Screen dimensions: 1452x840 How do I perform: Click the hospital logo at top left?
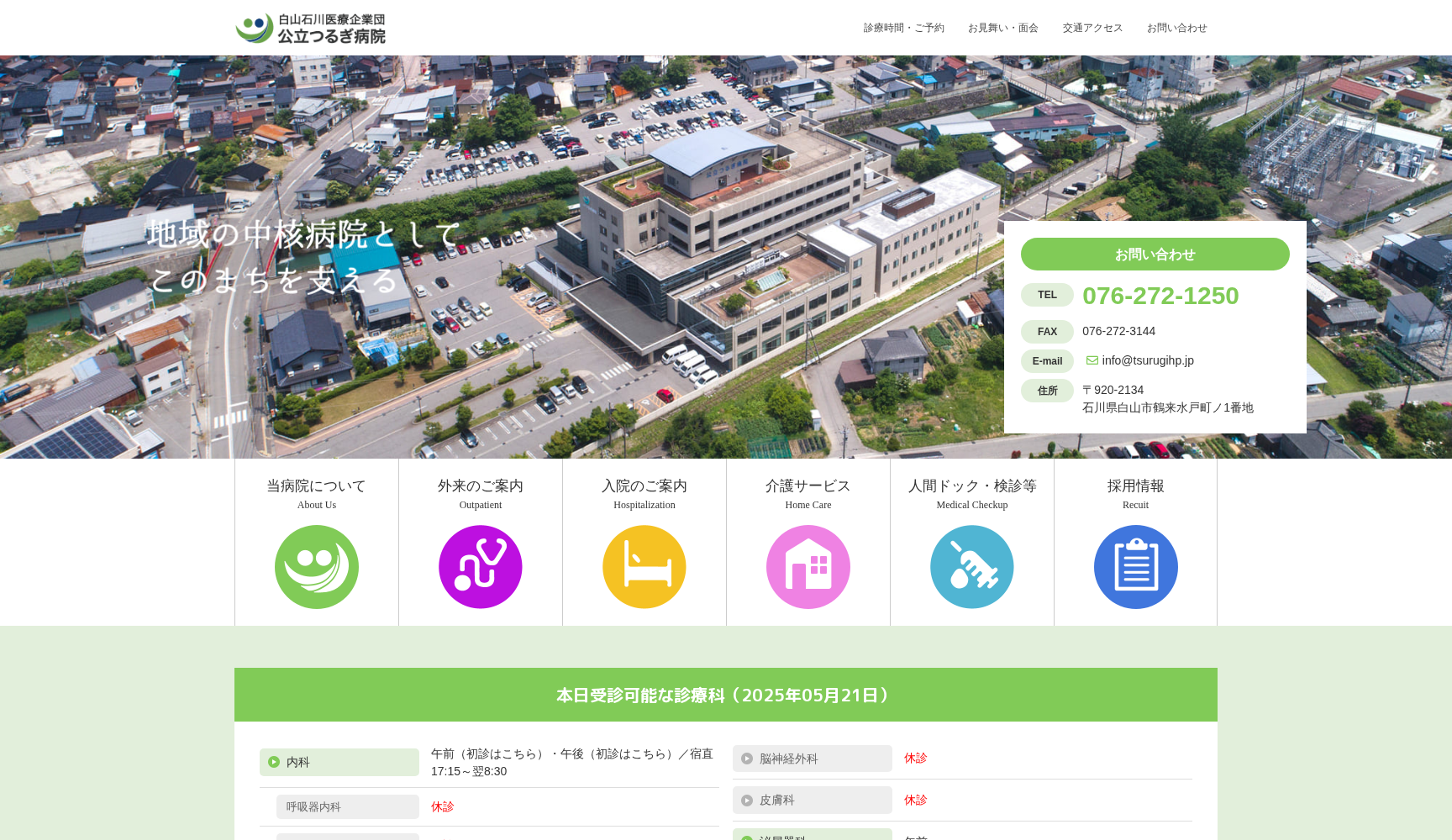click(311, 28)
